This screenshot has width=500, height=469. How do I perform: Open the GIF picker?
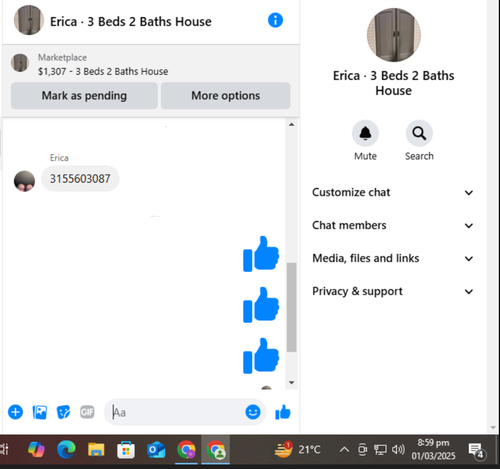(87, 412)
